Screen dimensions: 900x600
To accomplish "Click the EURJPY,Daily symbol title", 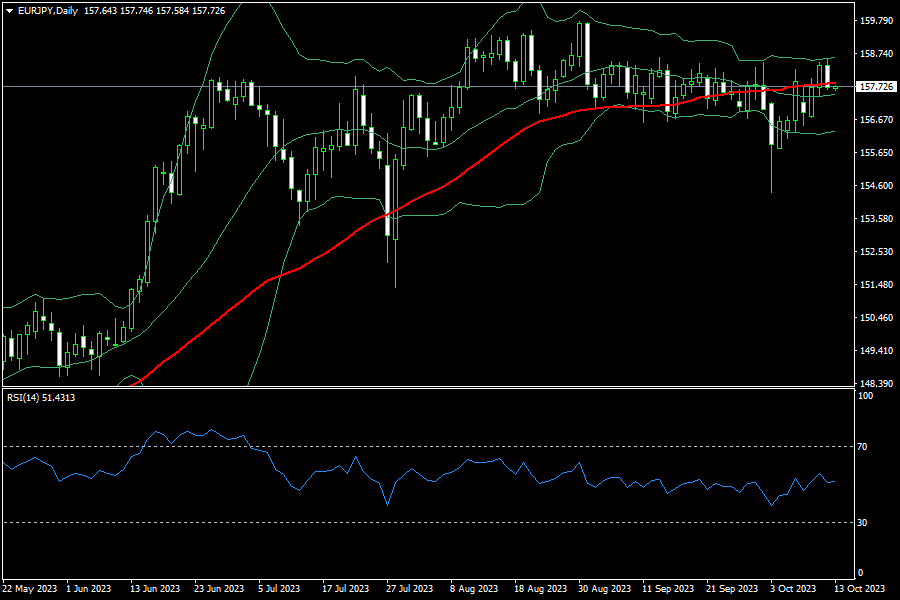I will click(48, 10).
